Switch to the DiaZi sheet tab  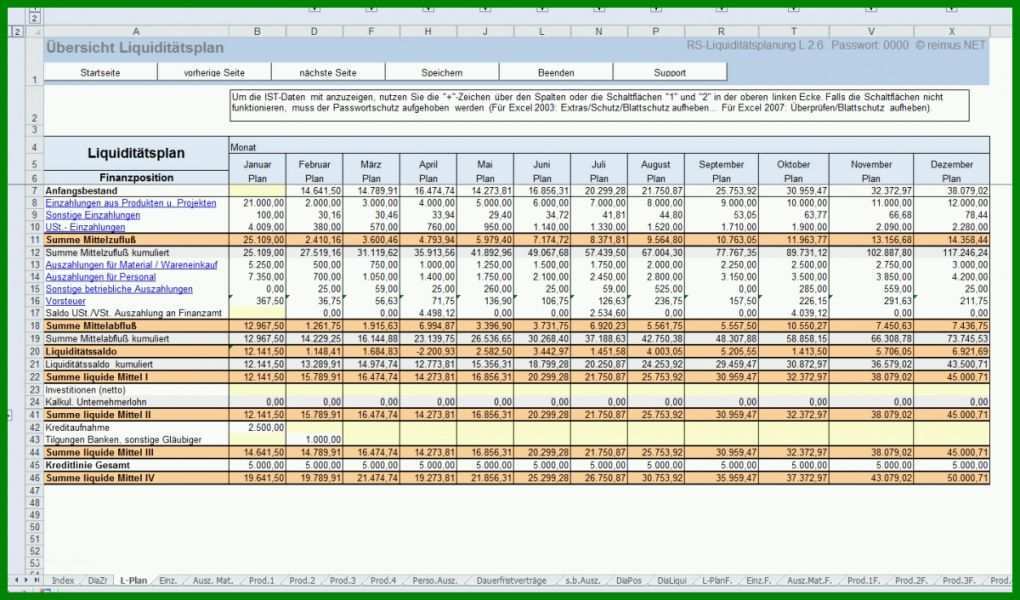(97, 580)
